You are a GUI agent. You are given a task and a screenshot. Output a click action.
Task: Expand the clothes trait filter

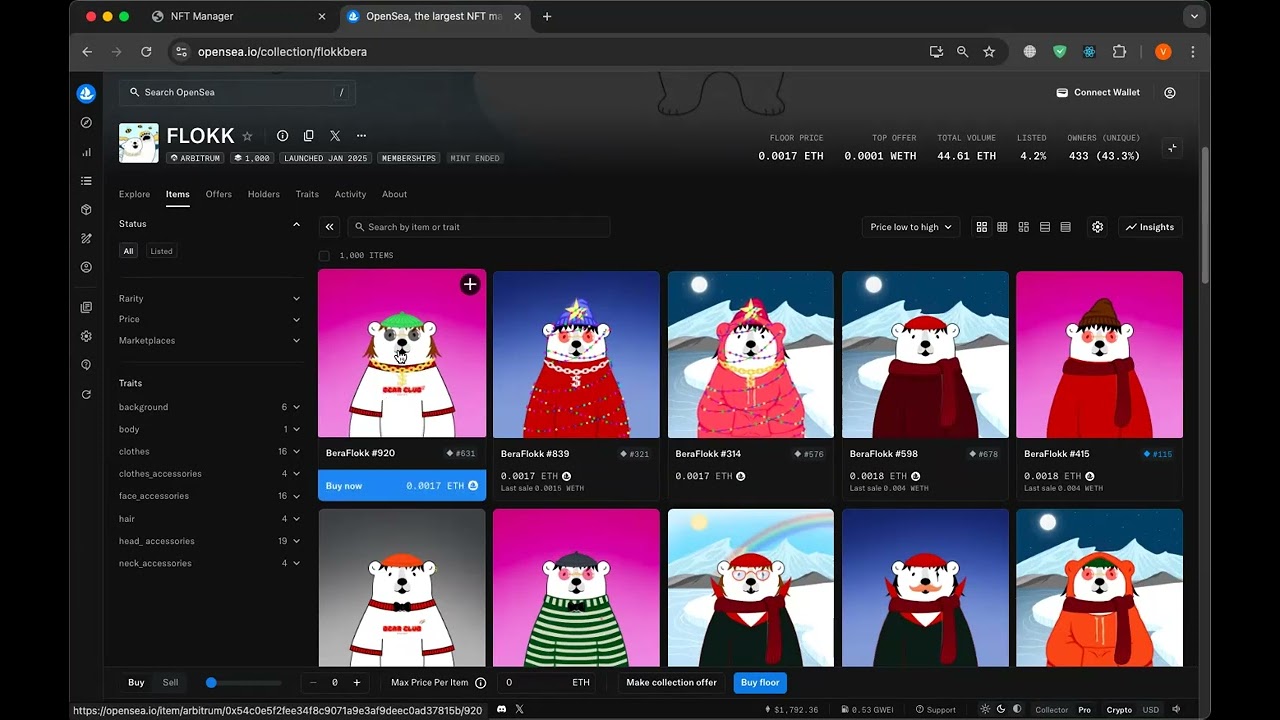(209, 451)
